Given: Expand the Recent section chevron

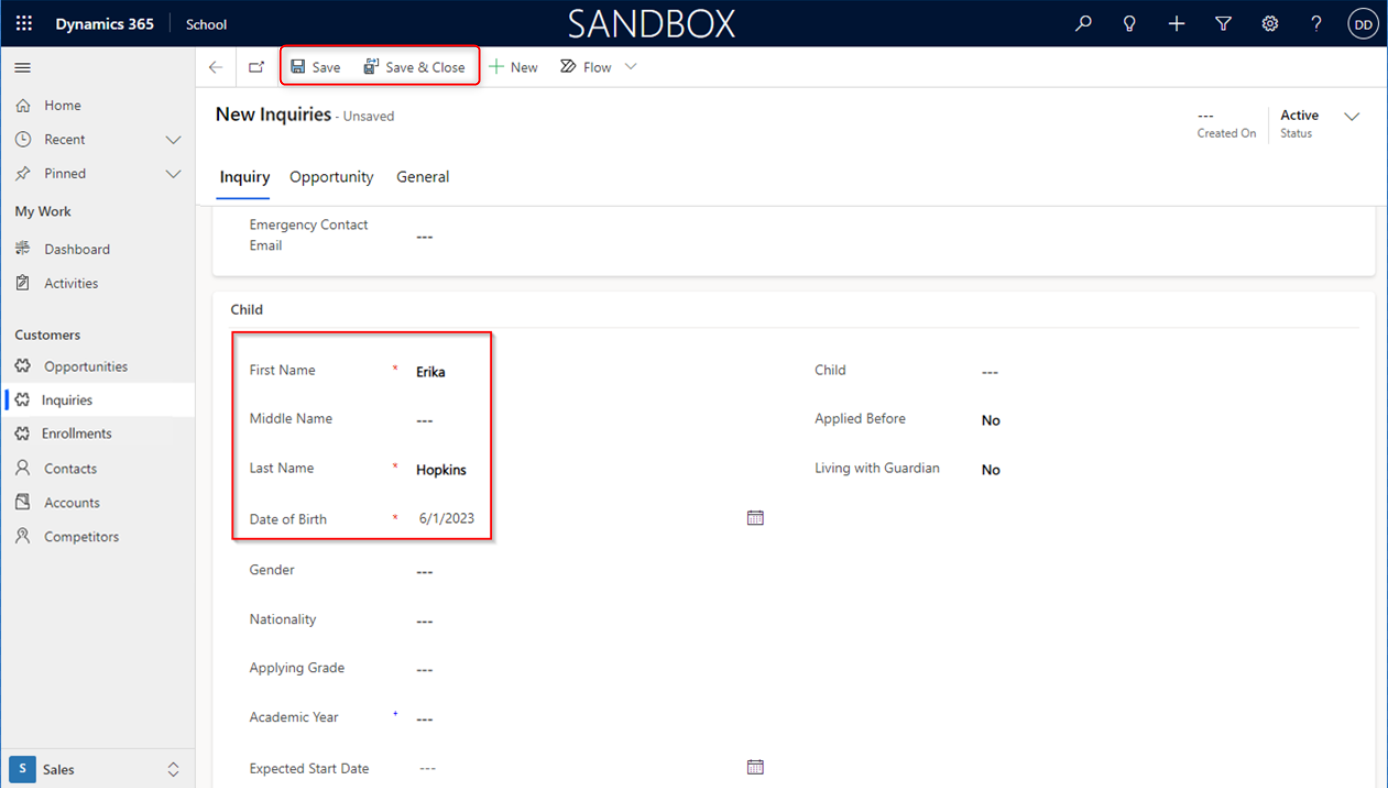Looking at the screenshot, I should pyautogui.click(x=173, y=140).
